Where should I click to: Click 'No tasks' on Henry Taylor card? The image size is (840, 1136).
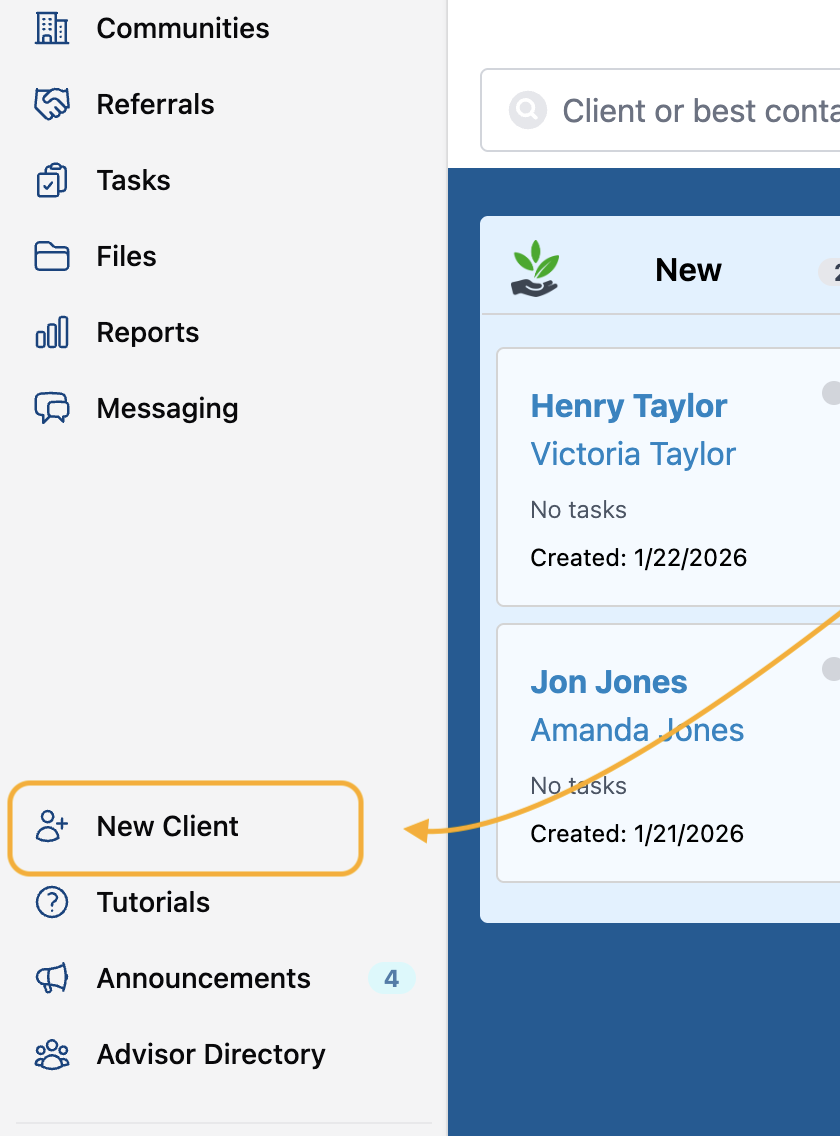[578, 510]
